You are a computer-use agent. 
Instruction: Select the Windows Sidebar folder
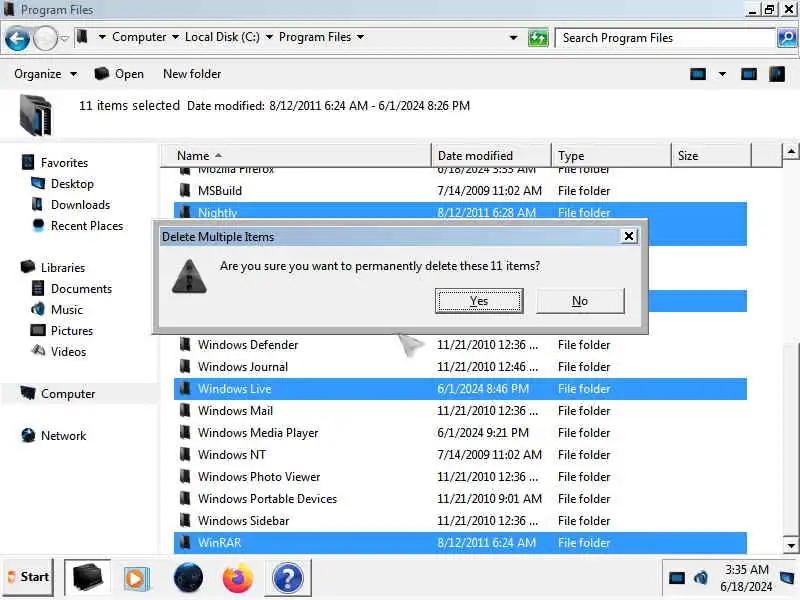pyautogui.click(x=460, y=520)
